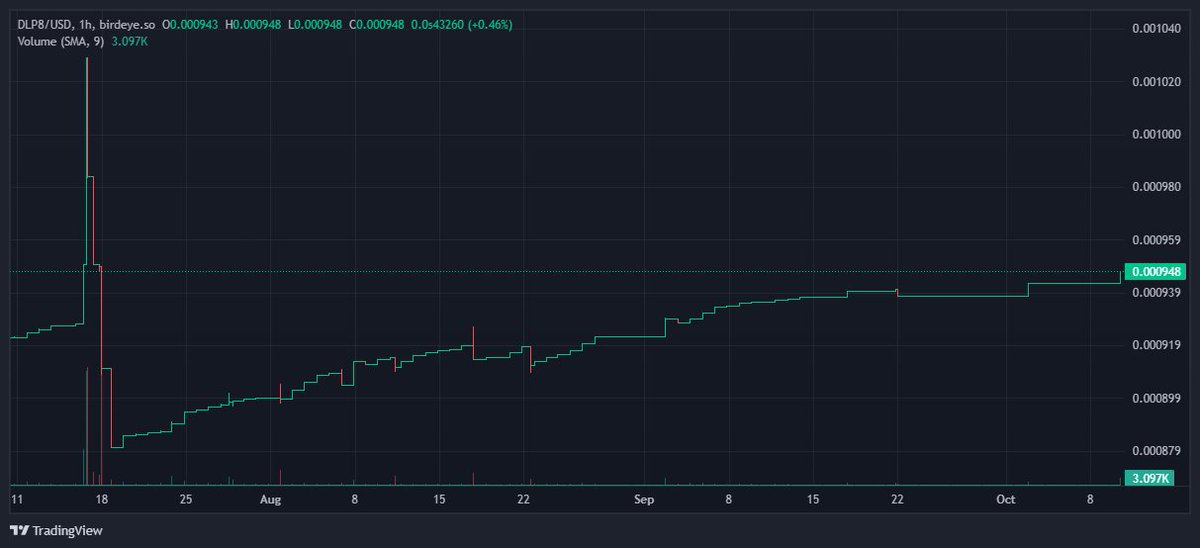Click the 18 date label on time axis

point(101,497)
